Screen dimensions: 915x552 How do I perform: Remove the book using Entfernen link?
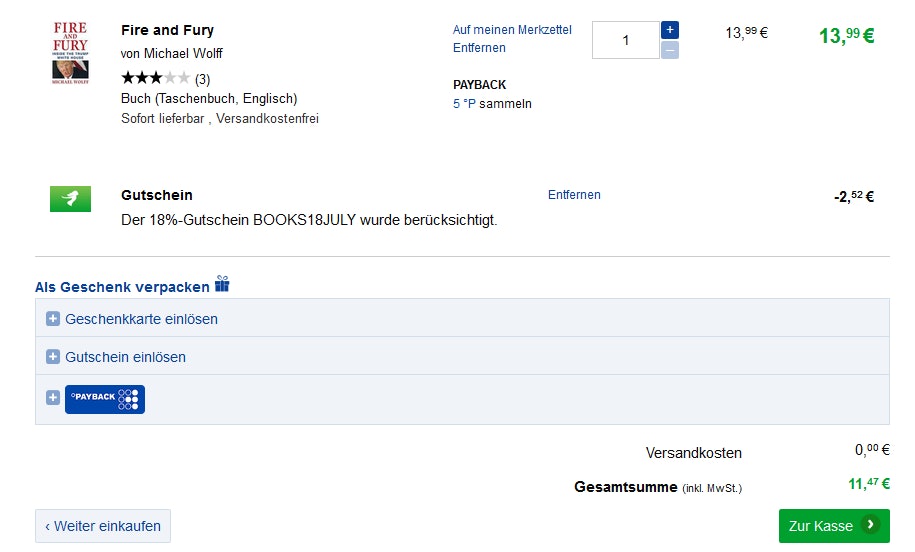point(479,48)
